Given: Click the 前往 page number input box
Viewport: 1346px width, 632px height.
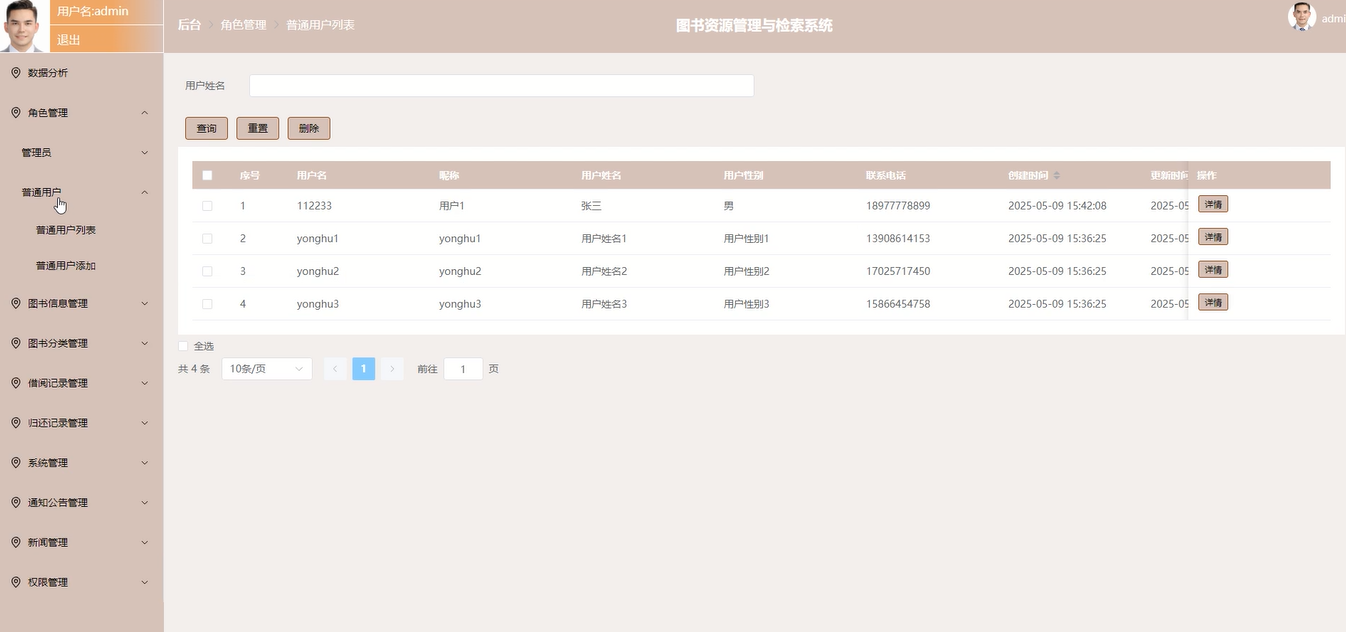Looking at the screenshot, I should click(463, 369).
